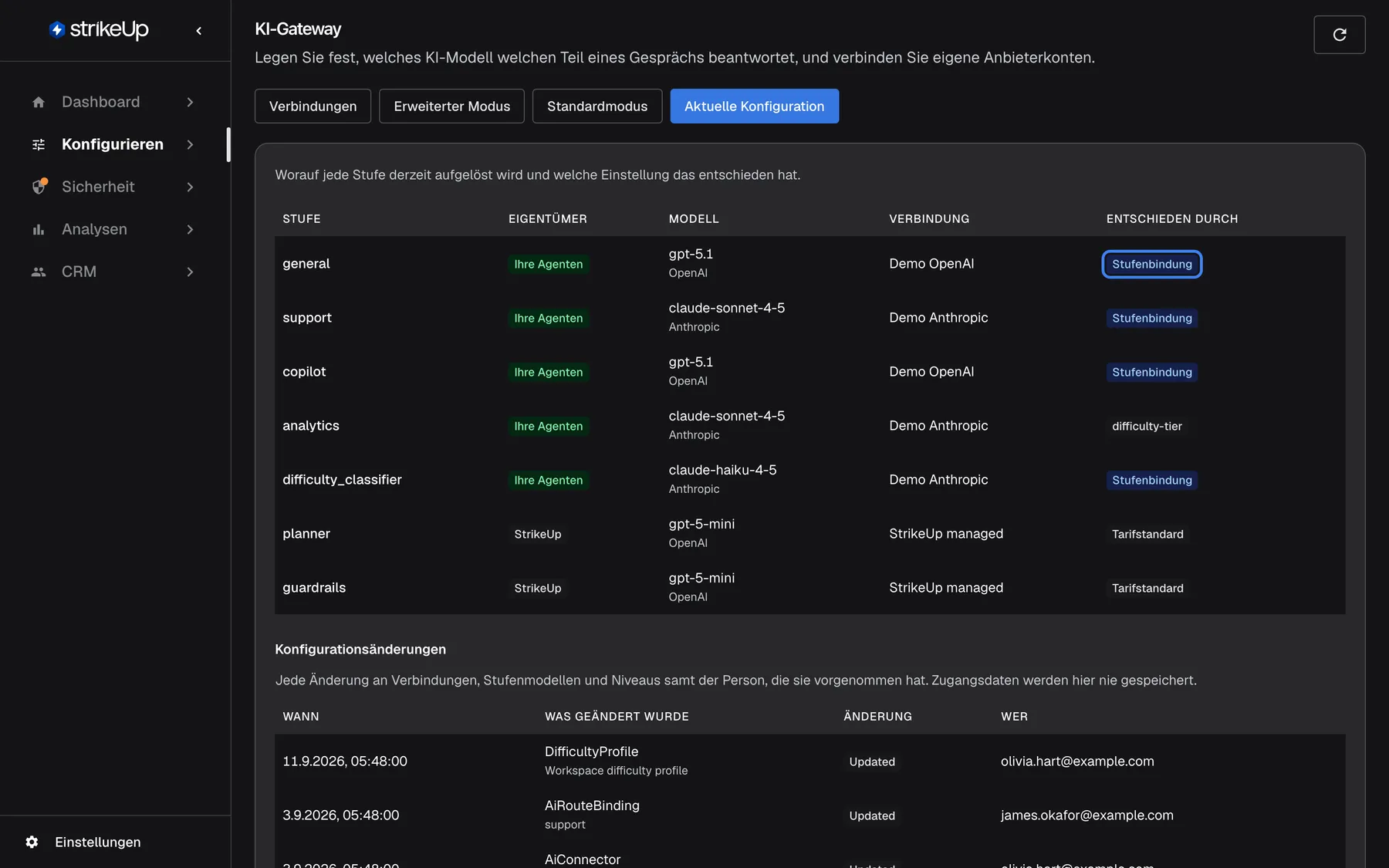The height and width of the screenshot is (868, 1389).
Task: Click the Analysen bar chart icon
Action: 39,229
